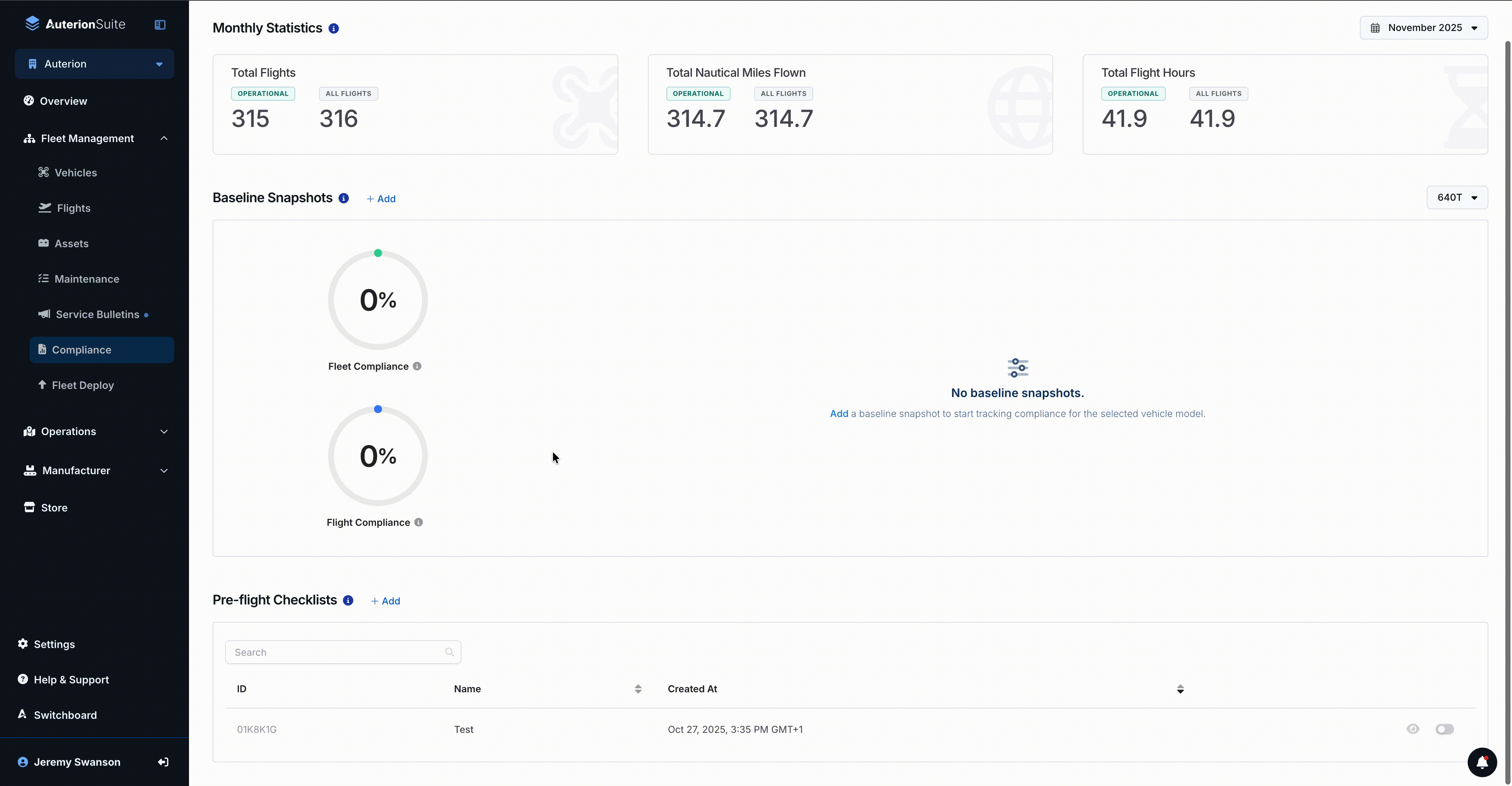
Task: Click the logout icon beside Jeremy Swanson
Action: click(163, 762)
